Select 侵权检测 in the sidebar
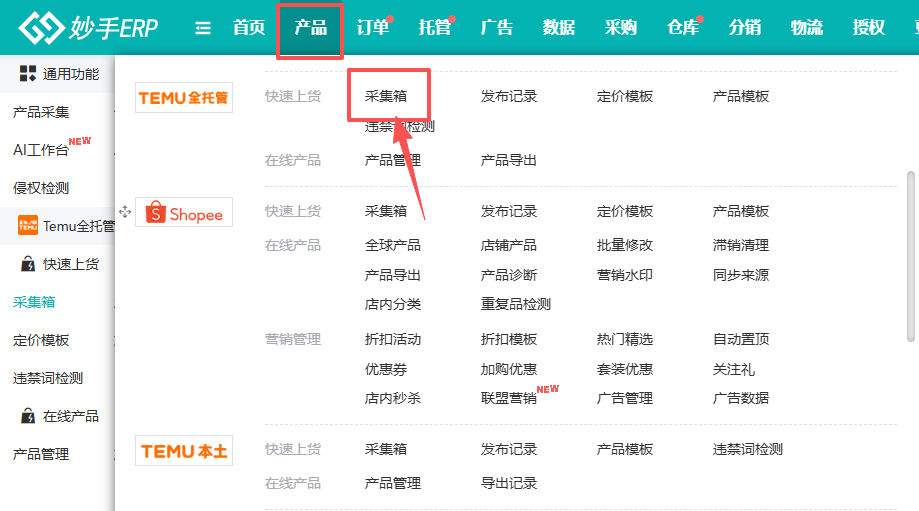Screen dimensions: 919x511 [41, 188]
